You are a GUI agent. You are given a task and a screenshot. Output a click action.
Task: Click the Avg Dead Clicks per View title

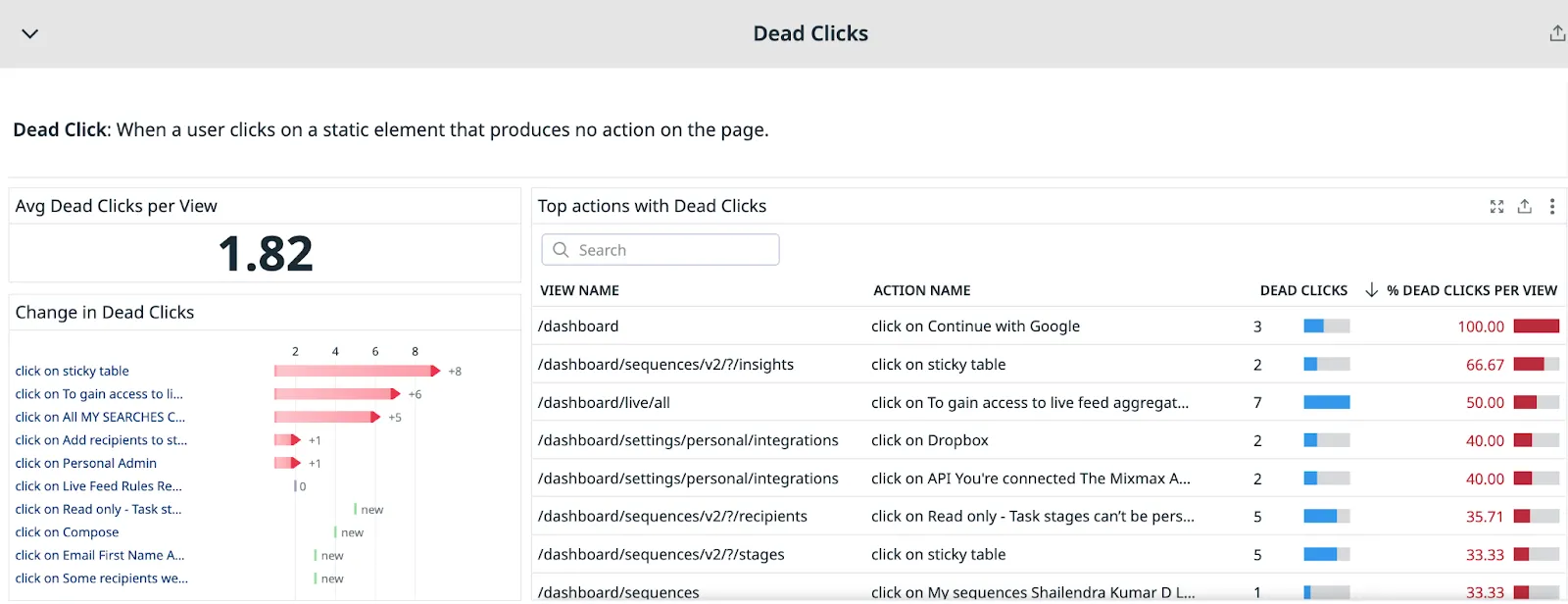point(117,206)
